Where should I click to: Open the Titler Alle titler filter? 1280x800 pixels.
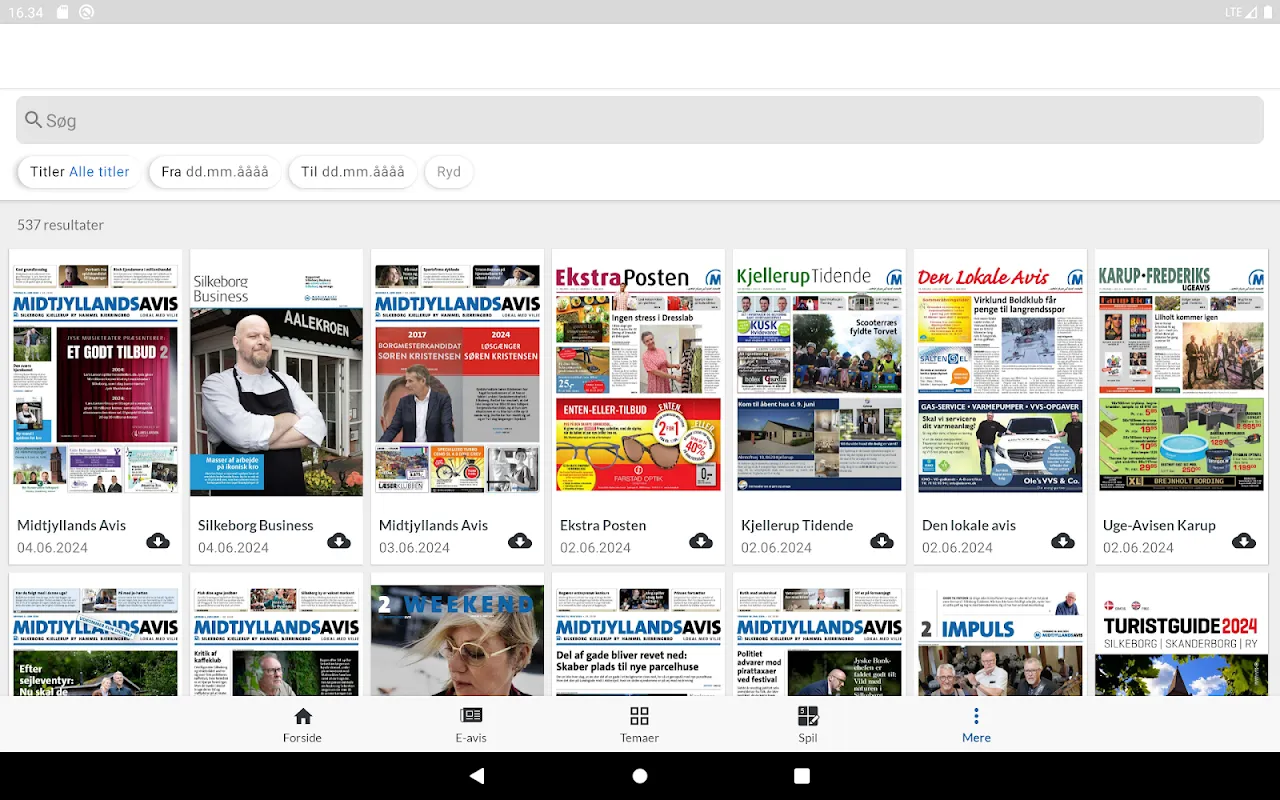click(80, 172)
